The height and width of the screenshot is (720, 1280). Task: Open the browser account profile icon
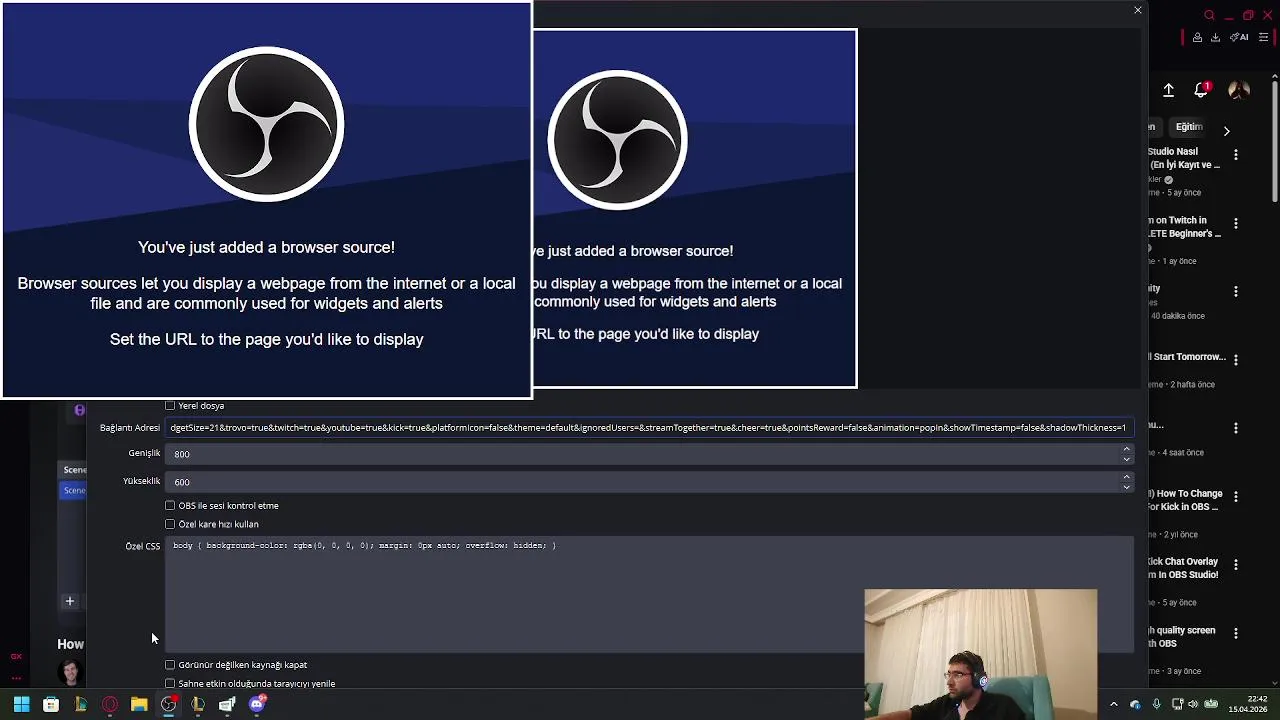(x=1197, y=38)
